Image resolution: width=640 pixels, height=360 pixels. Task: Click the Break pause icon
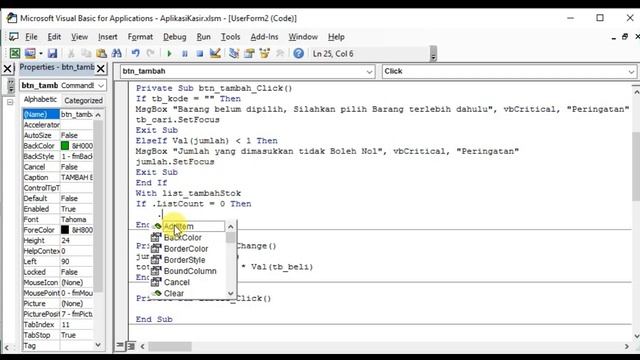[x=184, y=53]
